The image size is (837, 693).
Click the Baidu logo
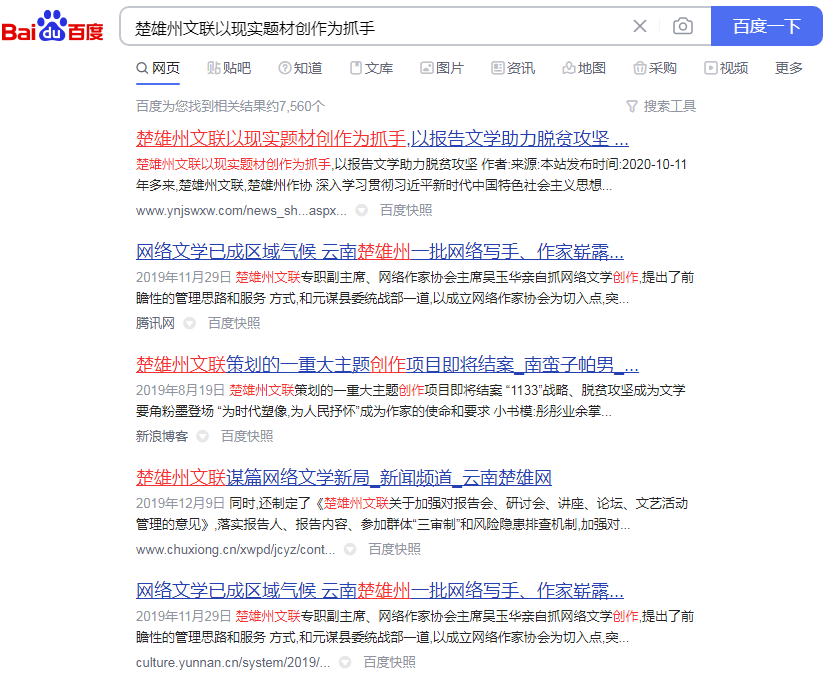52,27
